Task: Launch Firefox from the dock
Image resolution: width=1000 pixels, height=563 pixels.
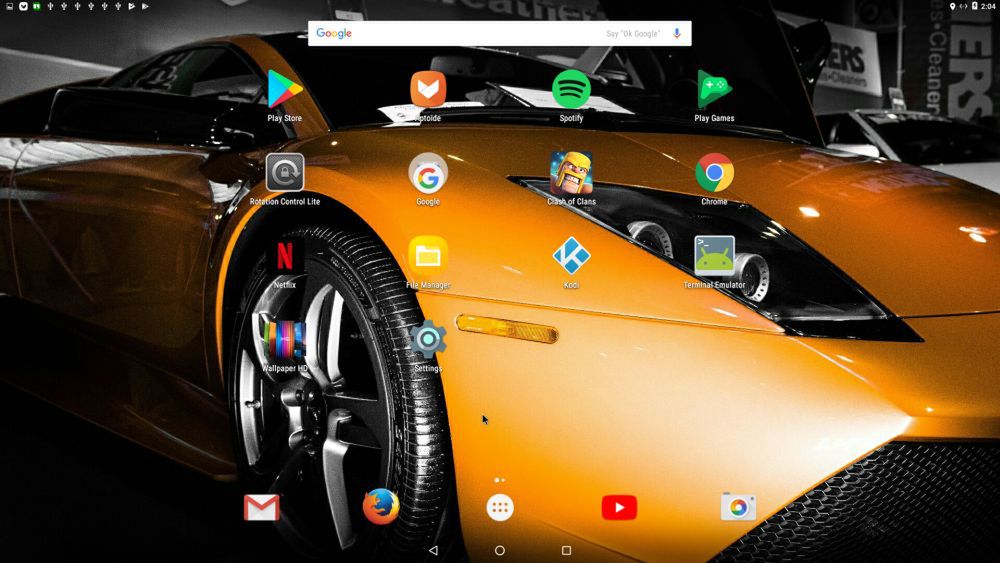Action: (x=381, y=507)
